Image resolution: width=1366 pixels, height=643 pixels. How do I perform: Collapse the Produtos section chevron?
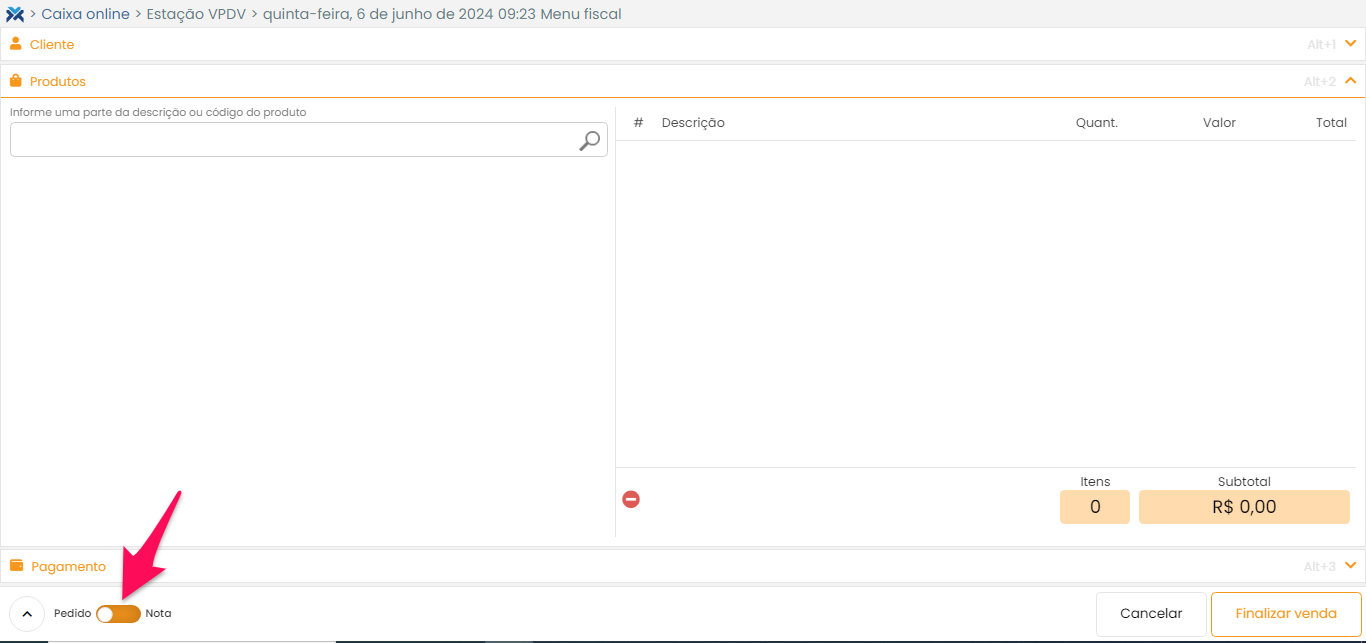point(1350,81)
